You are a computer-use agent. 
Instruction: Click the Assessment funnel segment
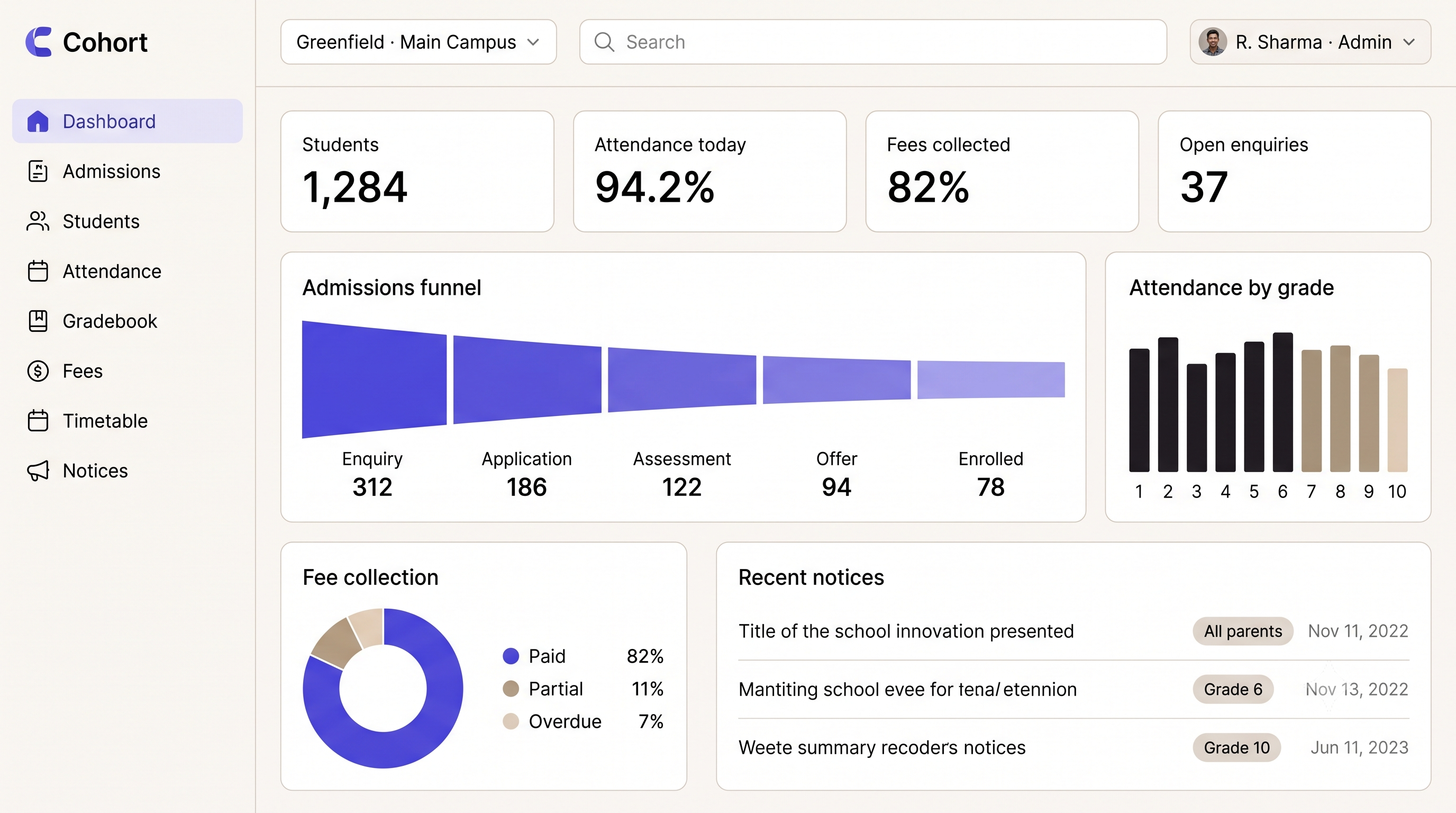(681, 380)
